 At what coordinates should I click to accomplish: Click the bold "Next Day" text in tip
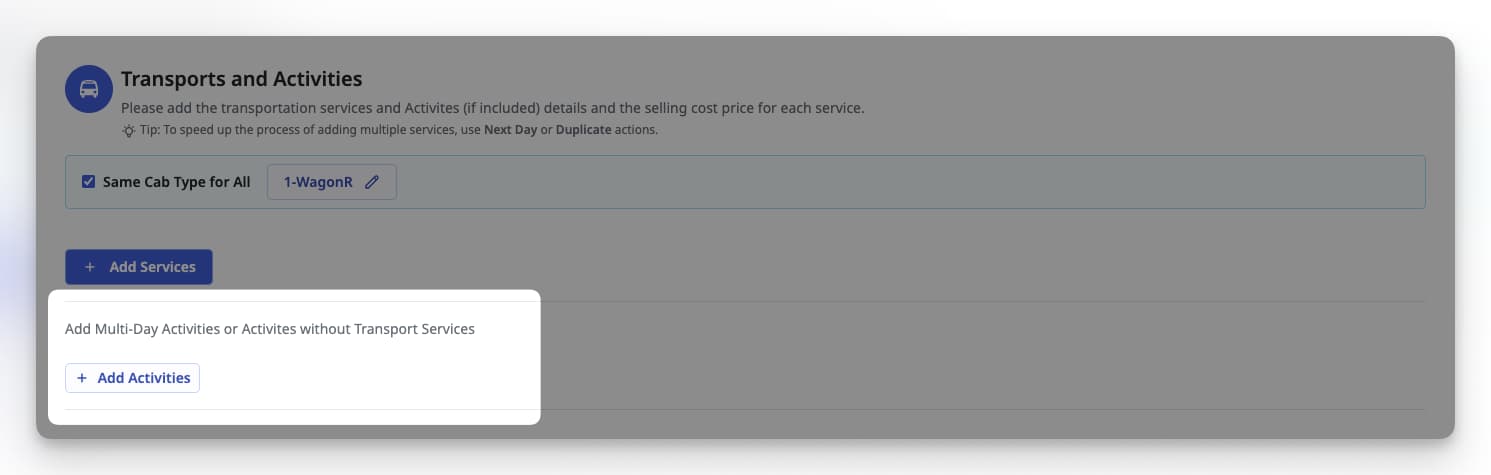[511, 130]
